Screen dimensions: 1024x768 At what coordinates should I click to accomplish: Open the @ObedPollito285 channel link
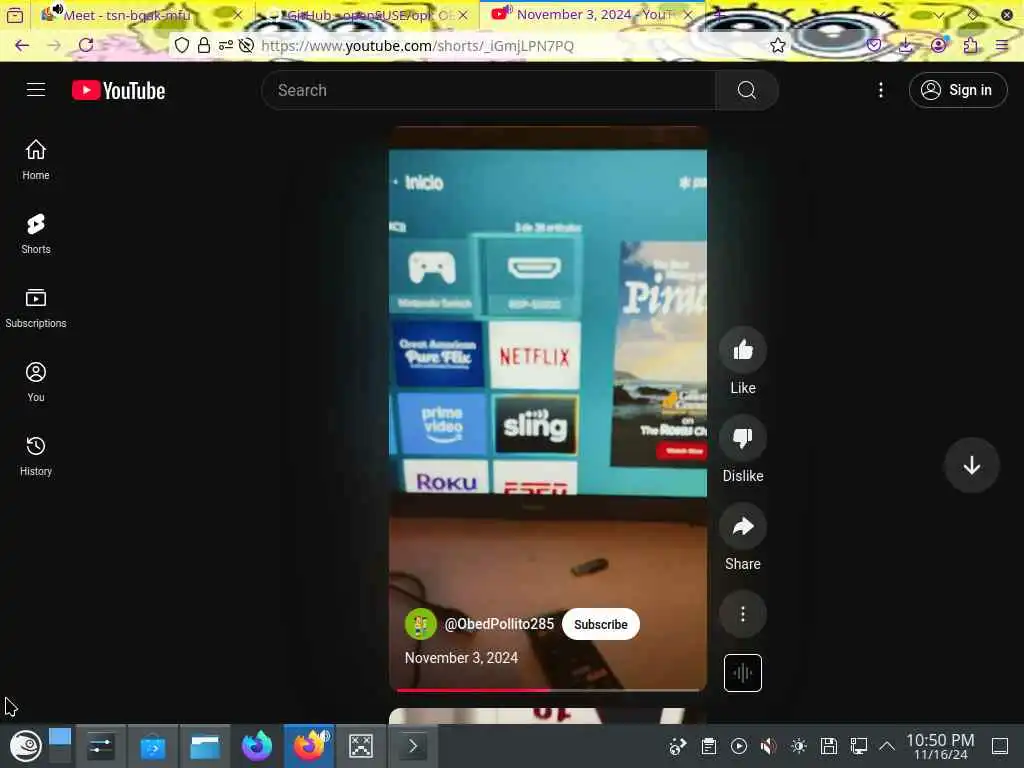click(499, 624)
